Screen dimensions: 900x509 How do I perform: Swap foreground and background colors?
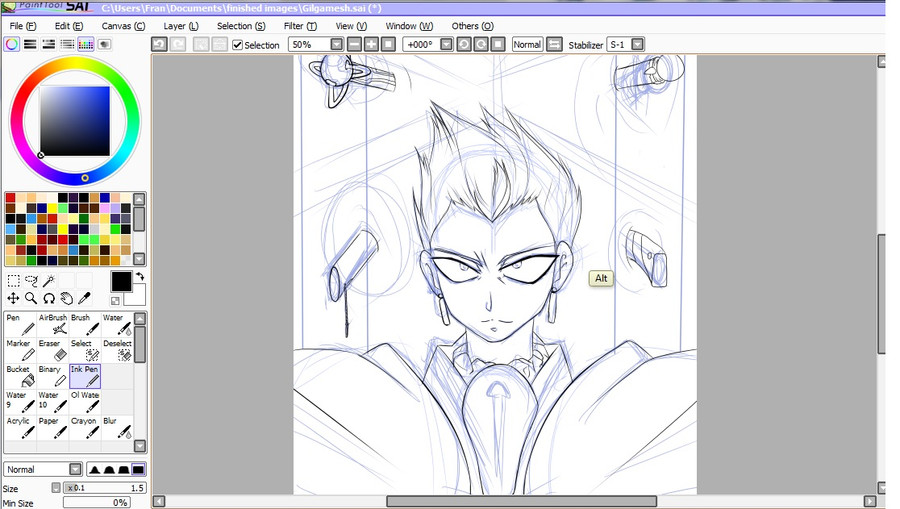[x=139, y=277]
